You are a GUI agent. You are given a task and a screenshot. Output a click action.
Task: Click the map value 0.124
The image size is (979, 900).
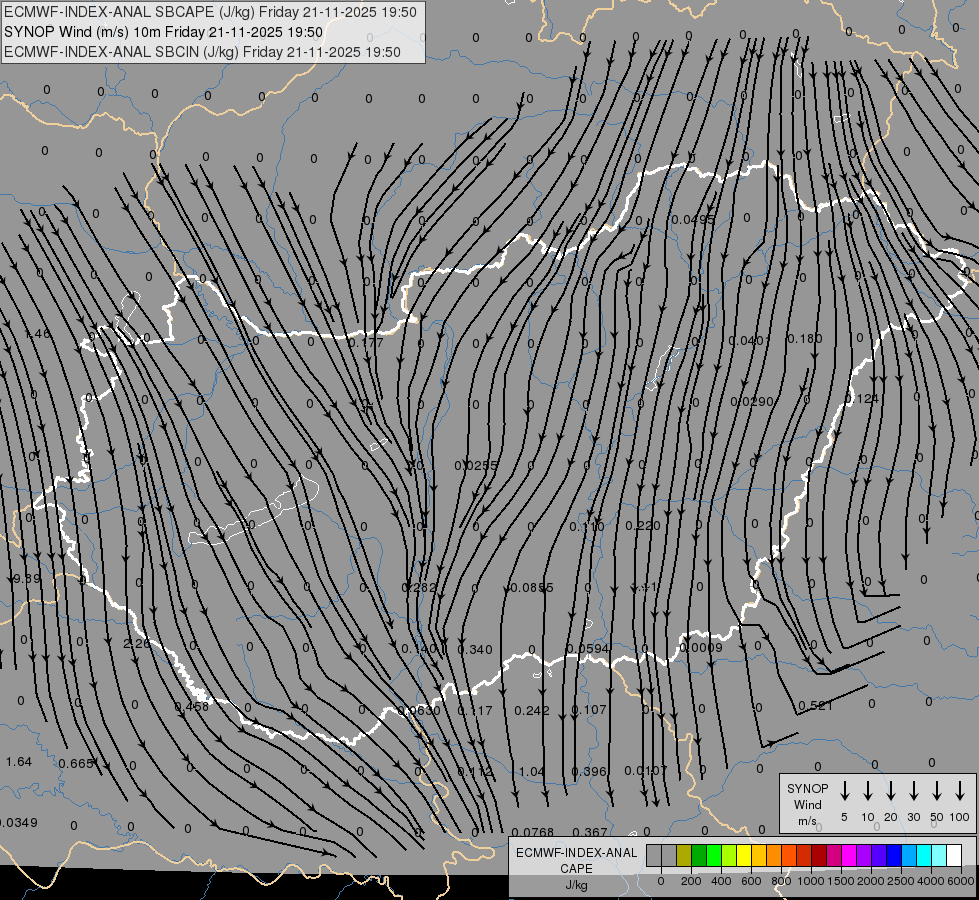[862, 398]
